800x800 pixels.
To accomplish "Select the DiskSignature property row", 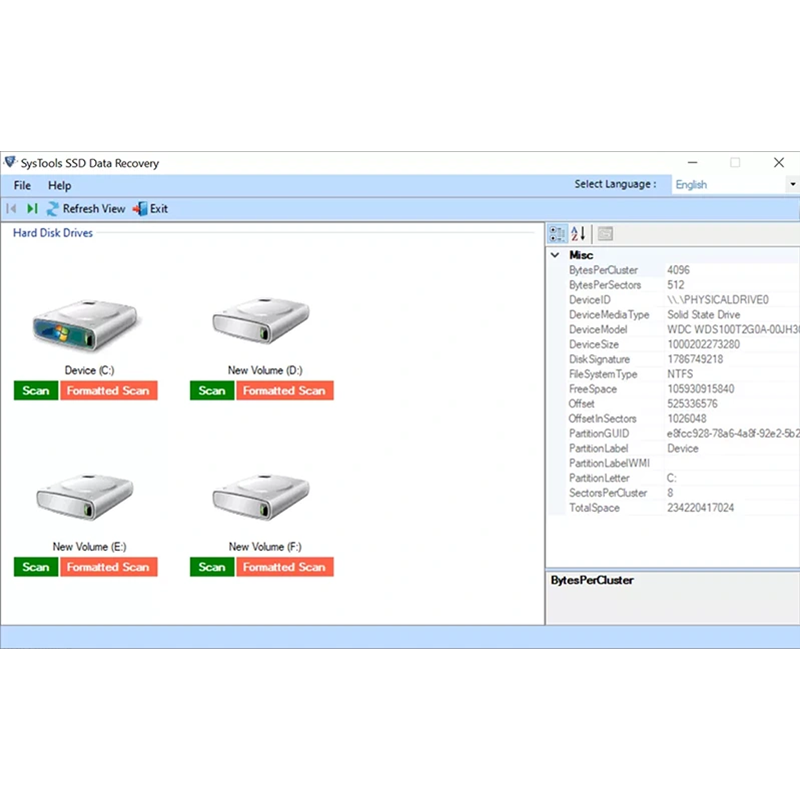I will pos(682,359).
